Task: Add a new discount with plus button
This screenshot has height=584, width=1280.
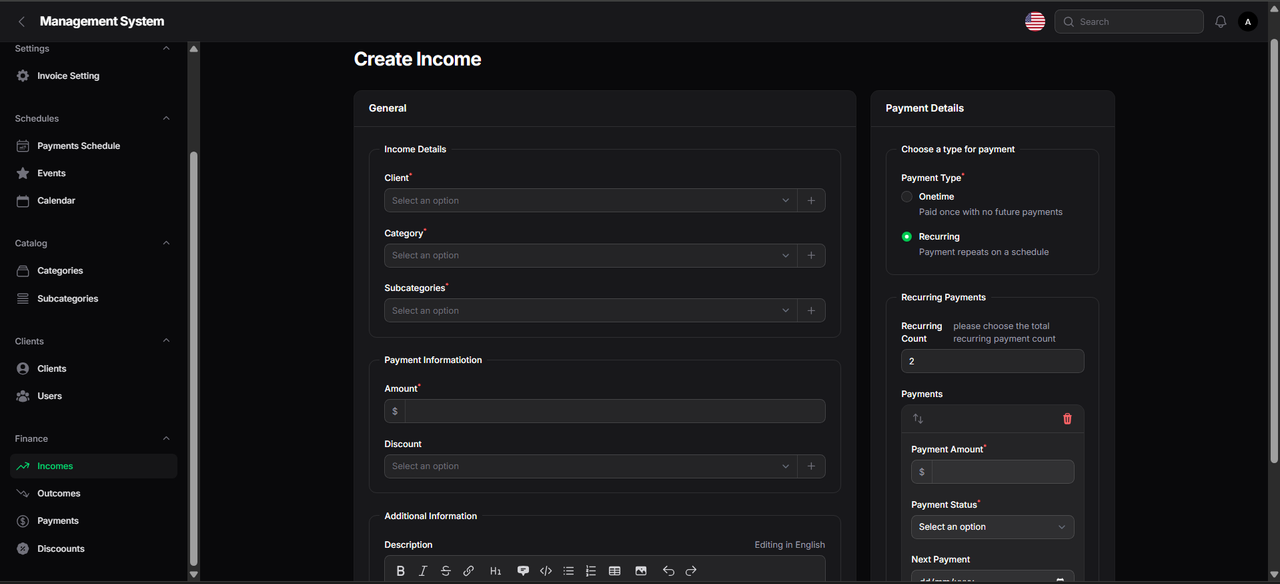Action: coord(811,466)
